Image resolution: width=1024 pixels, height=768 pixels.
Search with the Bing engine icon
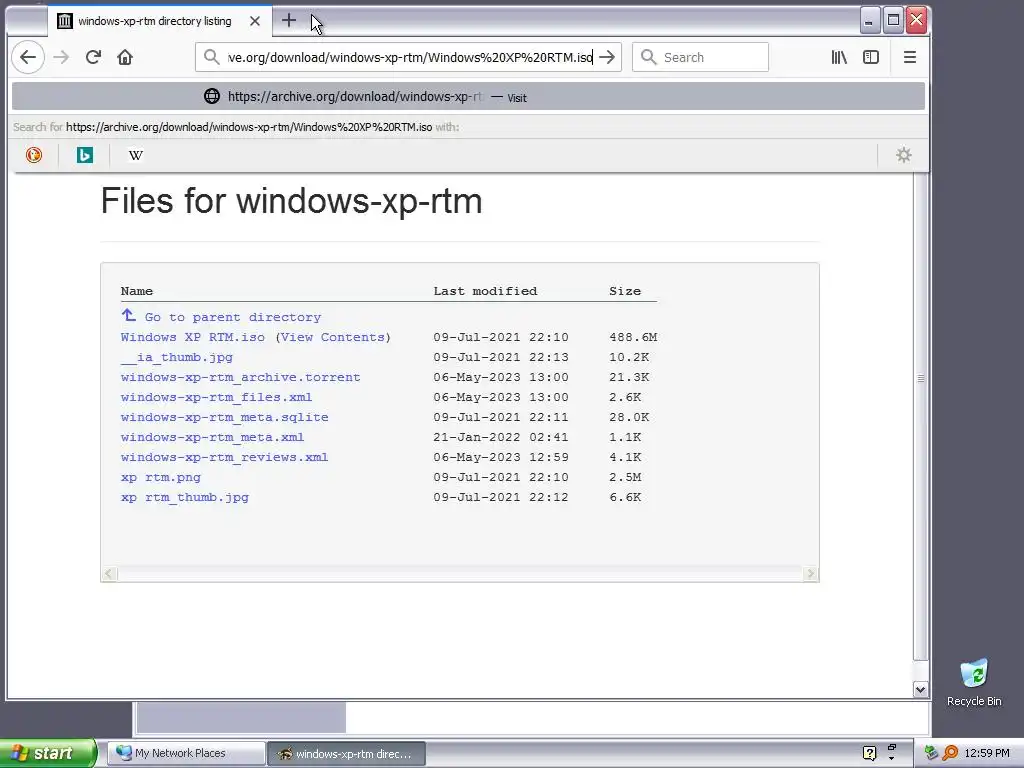tap(85, 155)
